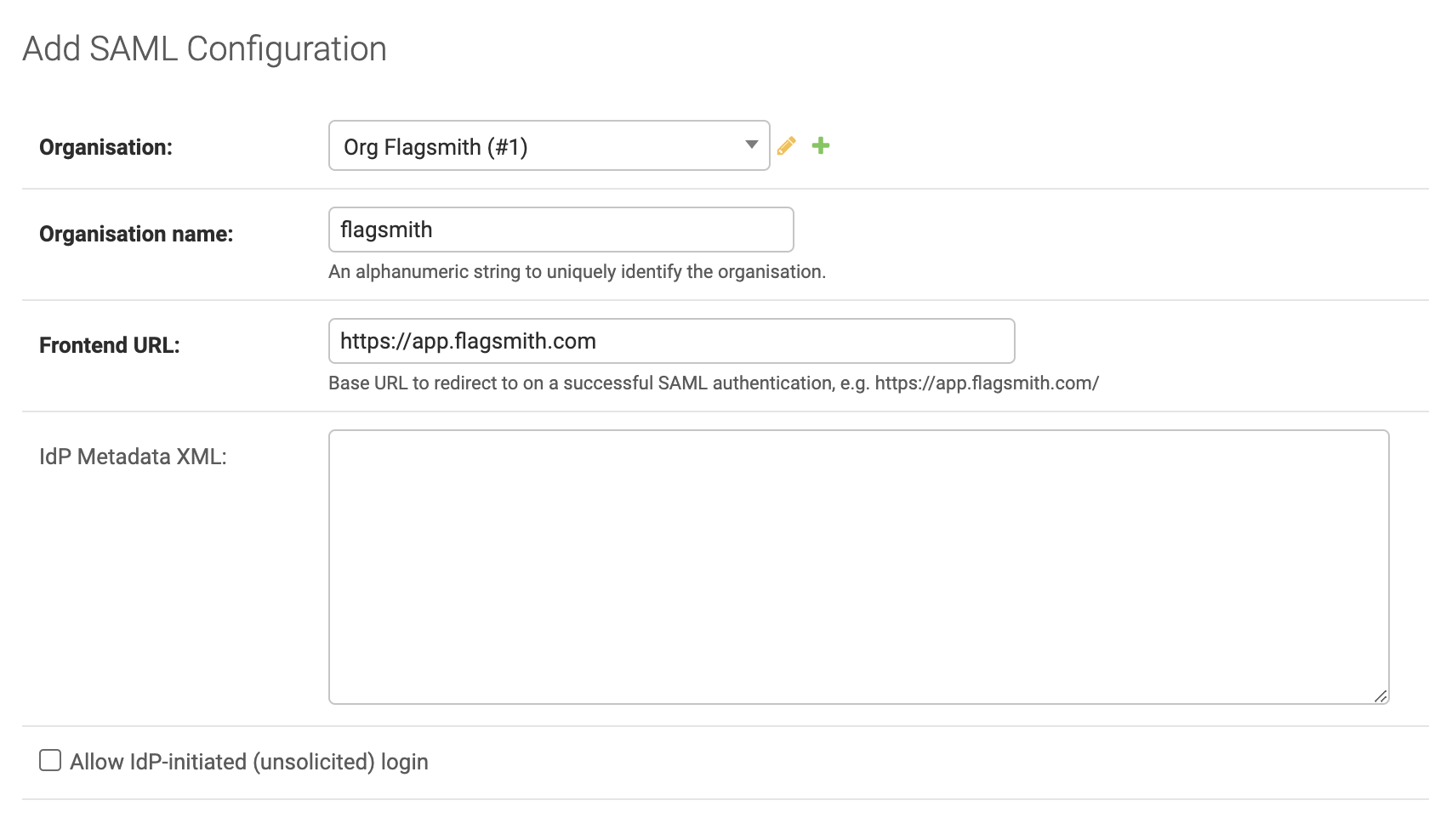Click the 'Organisation name:' label
Image resolution: width=1429 pixels, height=840 pixels.
[x=136, y=234]
